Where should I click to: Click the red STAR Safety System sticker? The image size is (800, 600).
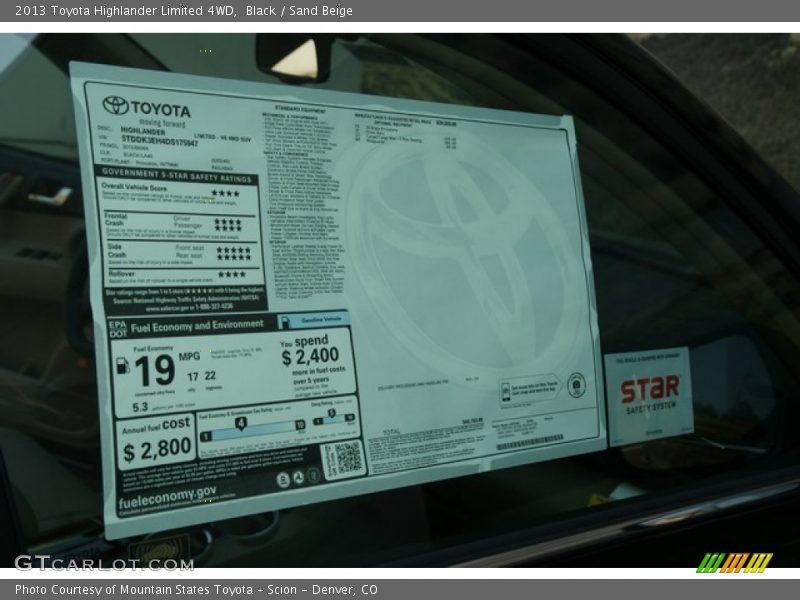(x=648, y=393)
